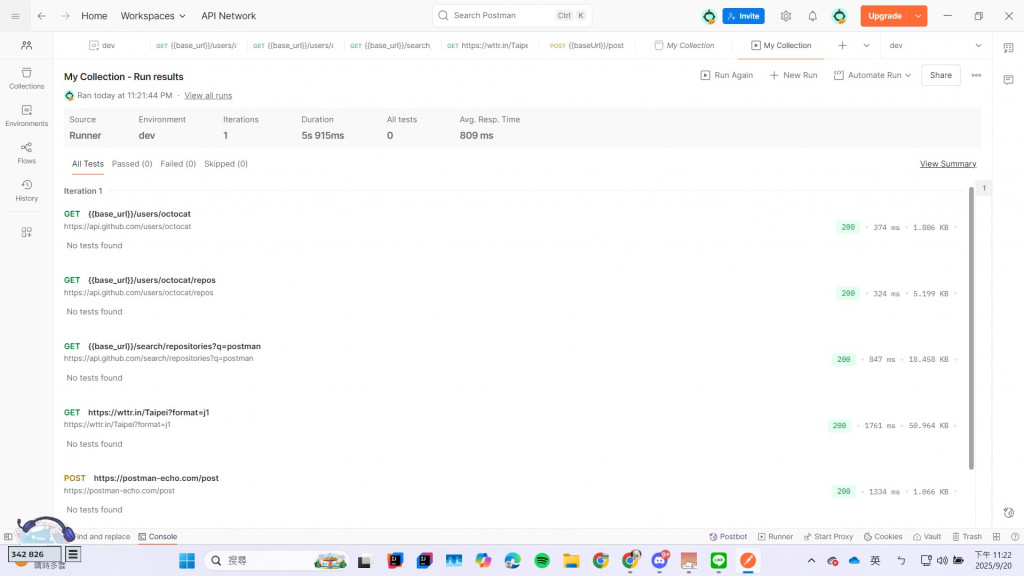Open the more actions ellipsis menu
Viewport: 1024px width, 576px height.
tap(976, 75)
